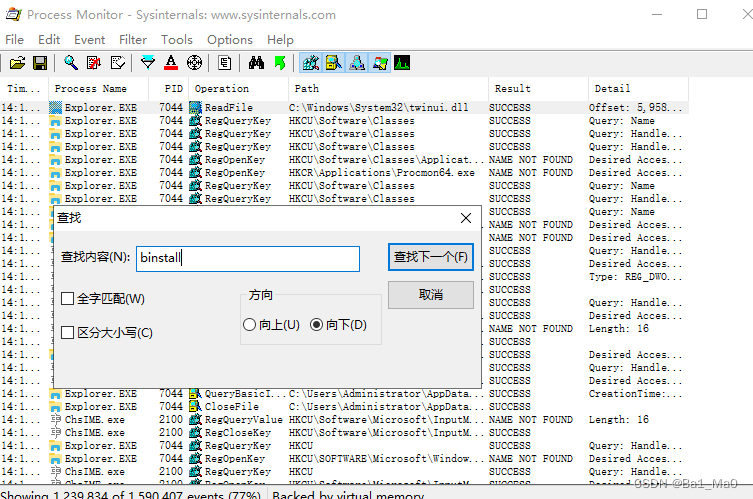Toggle Show Network Activity icon
The image size is (753, 499).
tap(357, 63)
